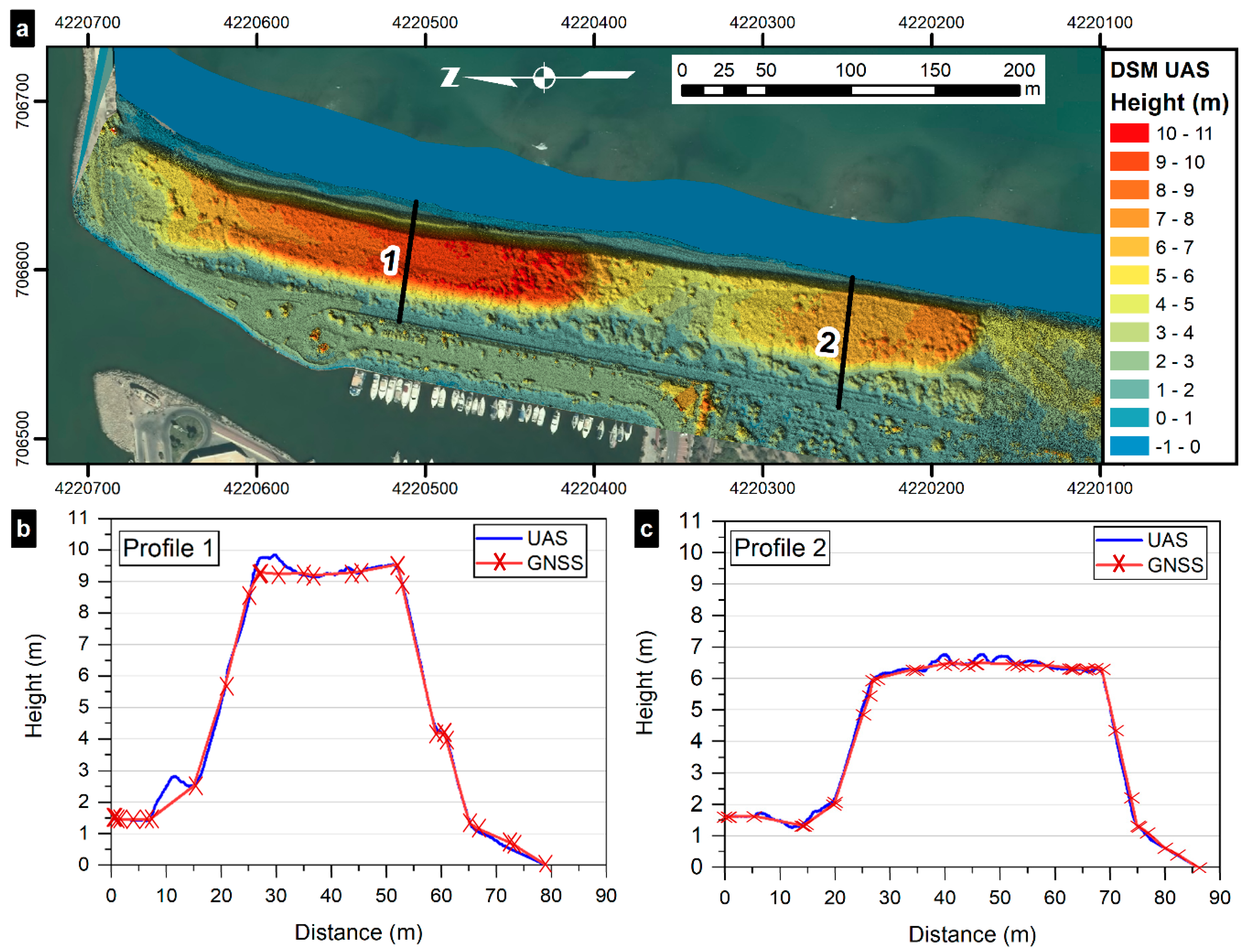Click the bottom axis label 4220200
The width and height of the screenshot is (1246, 952).
[x=931, y=488]
